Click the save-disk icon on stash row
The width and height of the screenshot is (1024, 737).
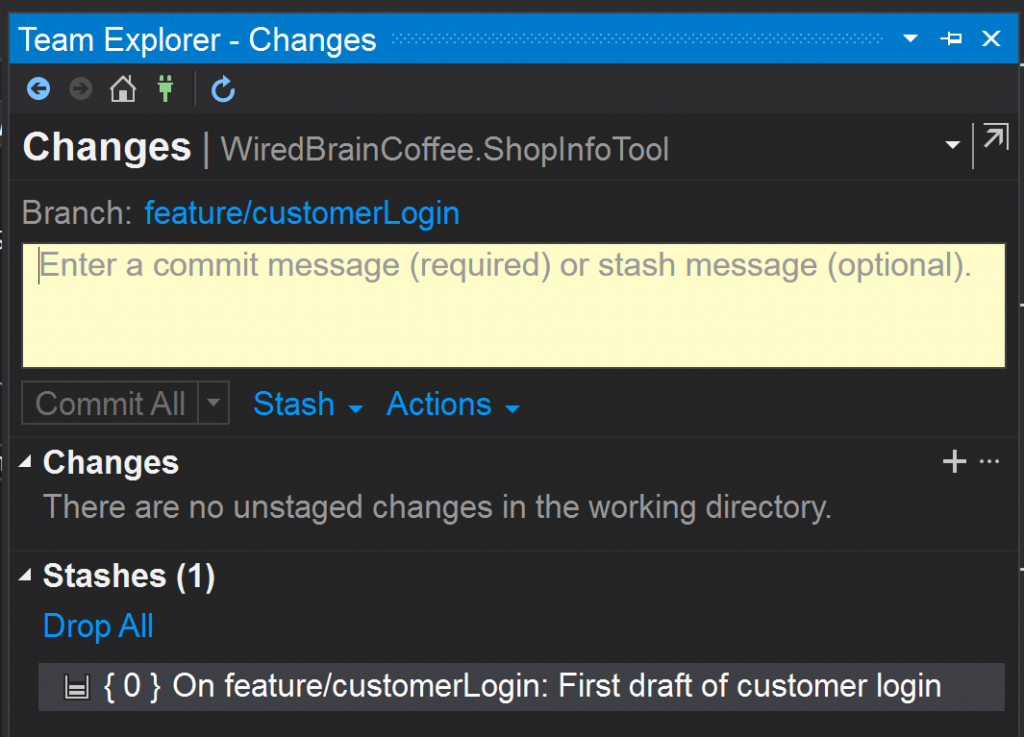(x=76, y=687)
